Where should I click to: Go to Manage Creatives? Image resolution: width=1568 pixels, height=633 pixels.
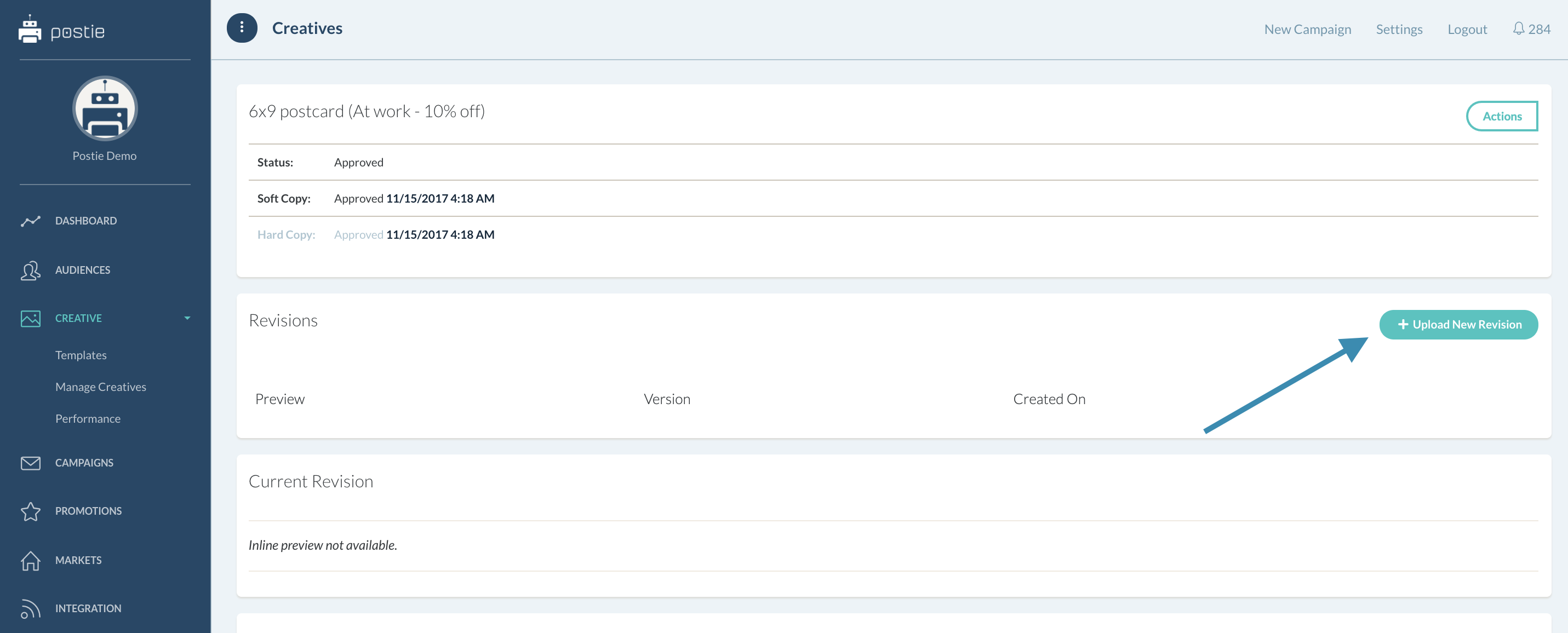(100, 387)
